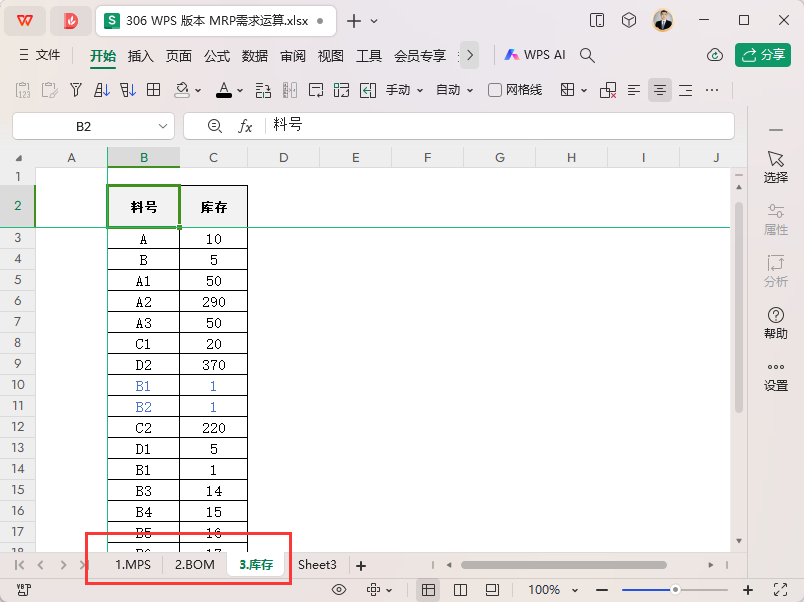The height and width of the screenshot is (602, 804).
Task: Click the wrap text icon
Action: point(316,90)
